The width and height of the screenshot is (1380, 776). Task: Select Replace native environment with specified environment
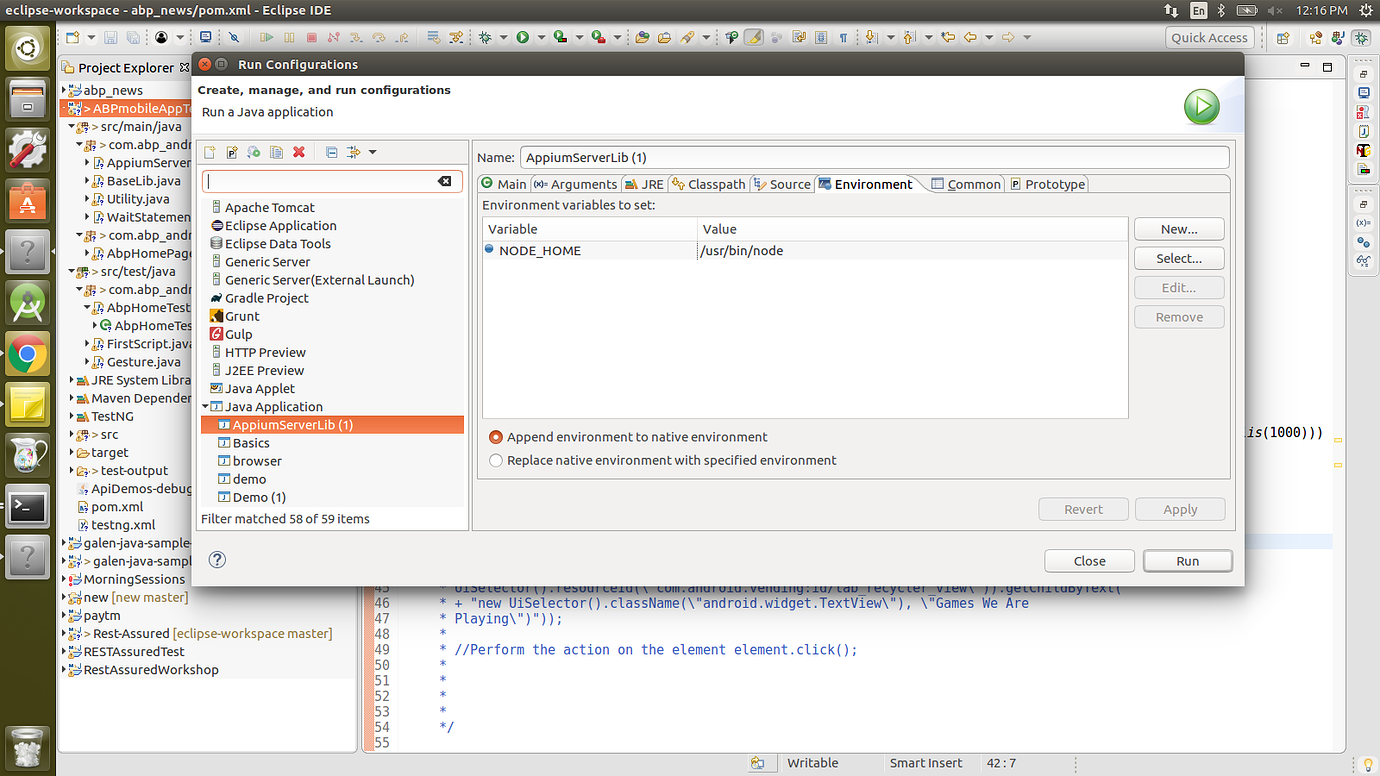pyautogui.click(x=496, y=461)
